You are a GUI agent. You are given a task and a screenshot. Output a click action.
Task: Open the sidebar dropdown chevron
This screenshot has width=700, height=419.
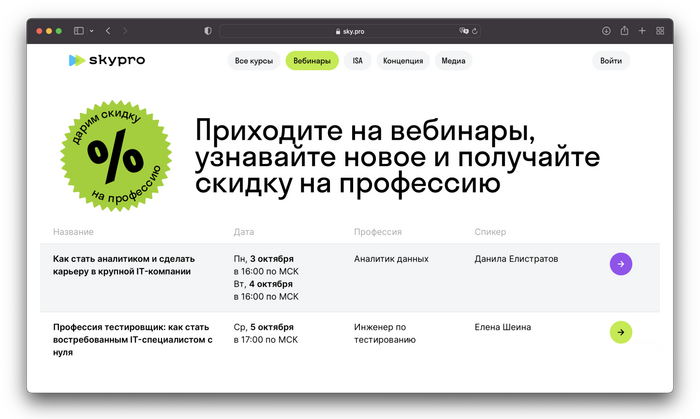point(92,31)
